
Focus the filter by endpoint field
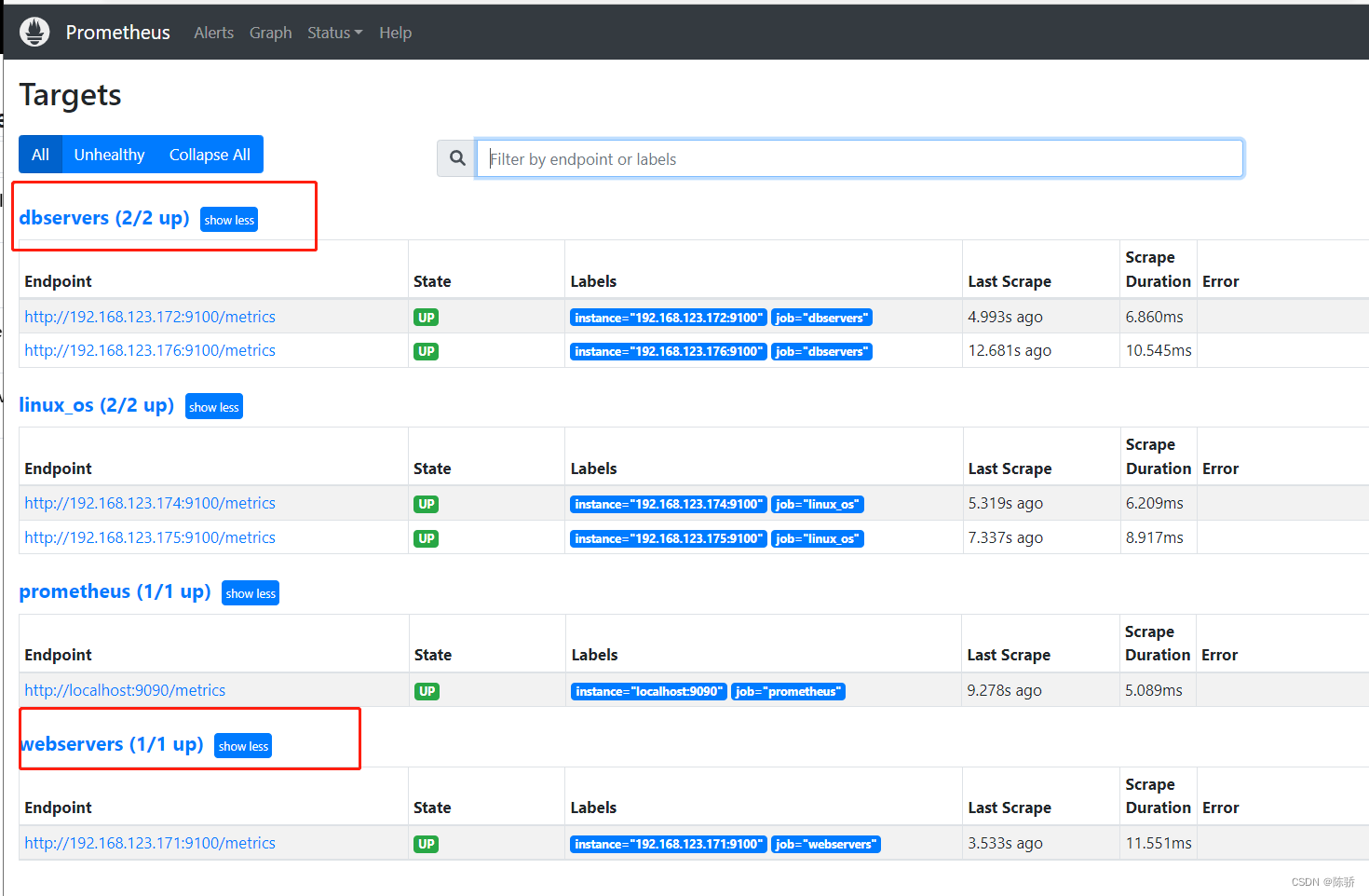tap(860, 158)
